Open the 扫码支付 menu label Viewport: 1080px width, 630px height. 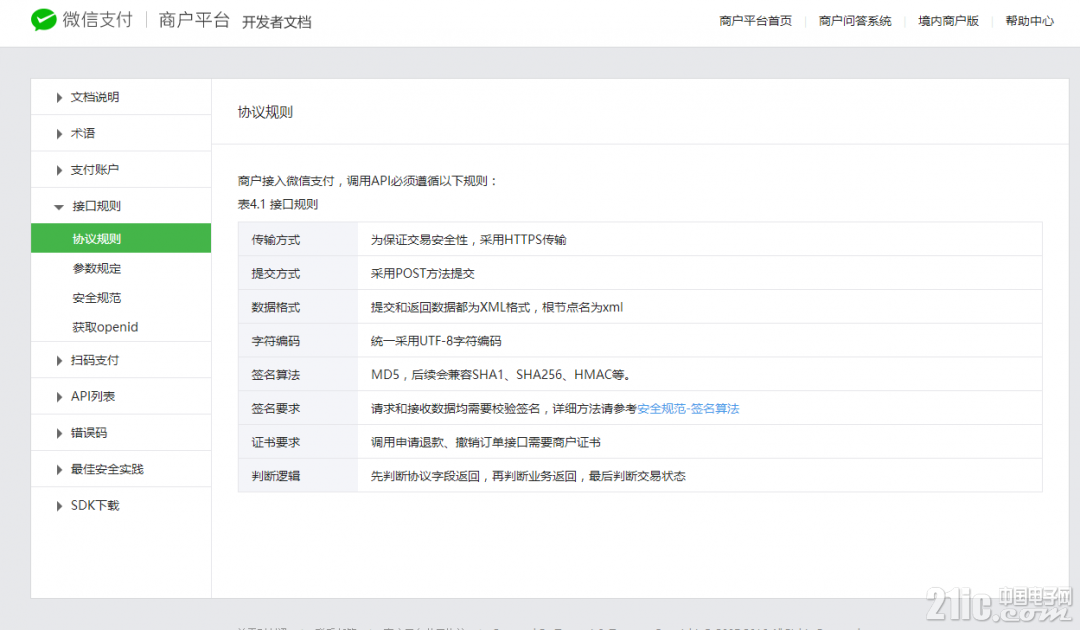(x=95, y=360)
